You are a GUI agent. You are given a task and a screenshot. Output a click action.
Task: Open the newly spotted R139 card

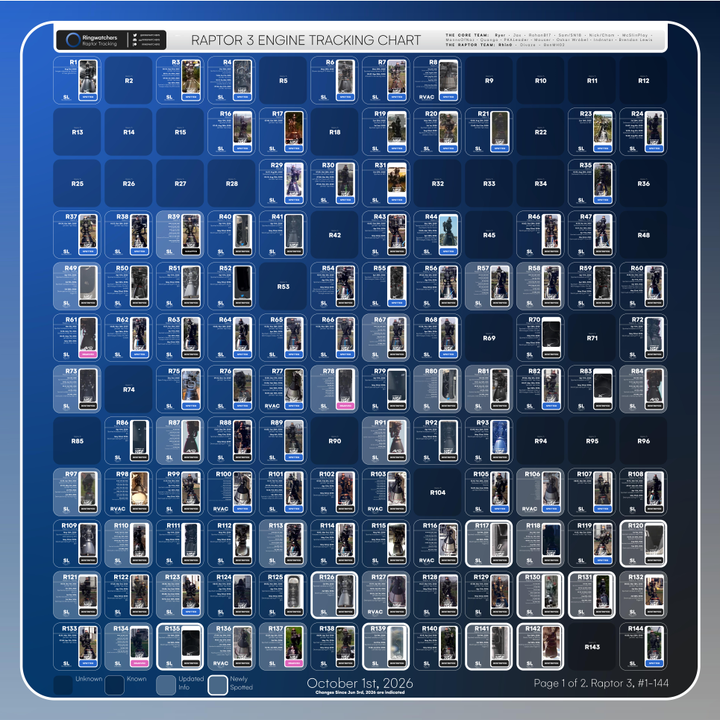[x=386, y=646]
